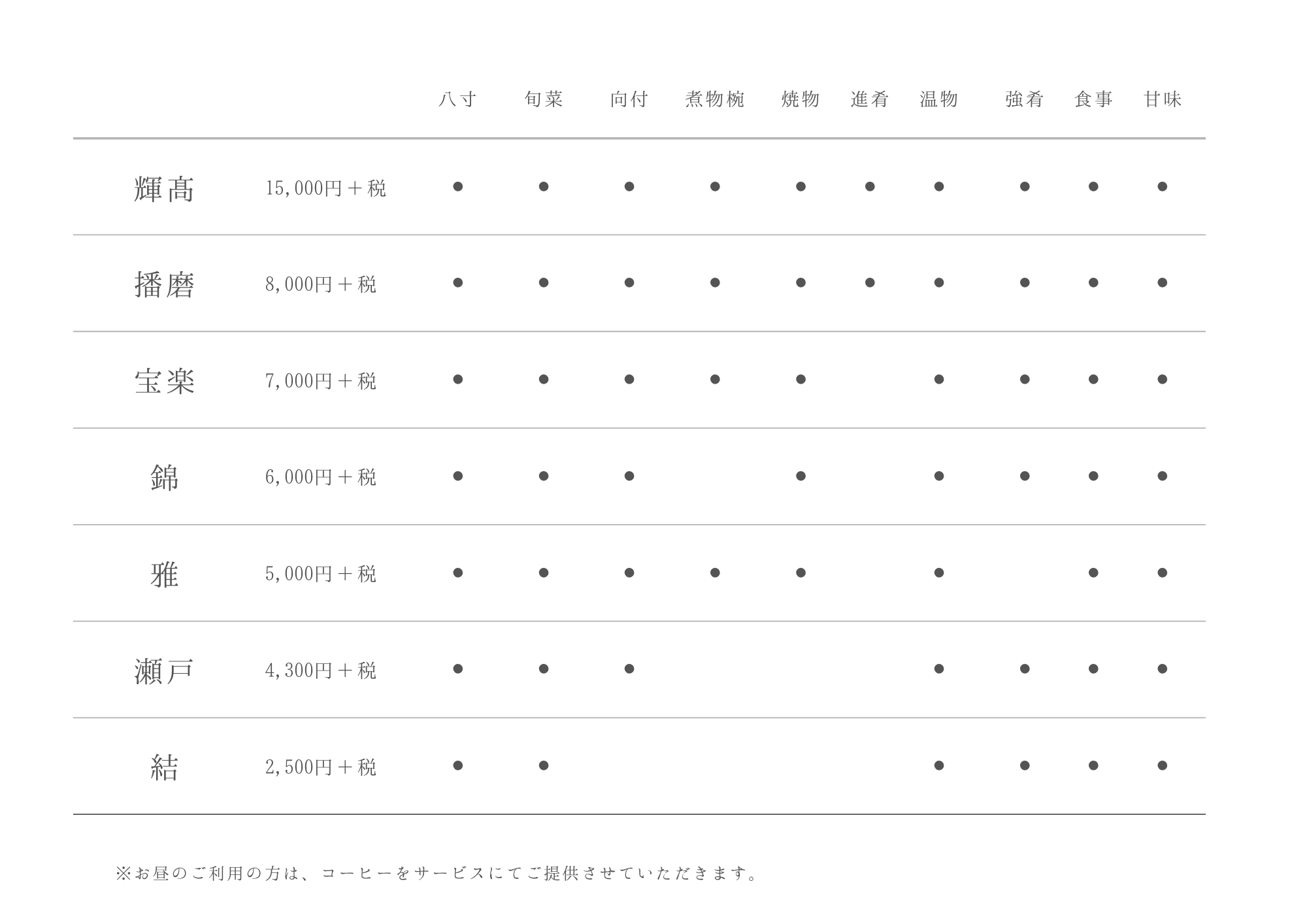Click the 進肴 dot in 播磨 row
Screen dimensions: 1307x924
click(870, 282)
